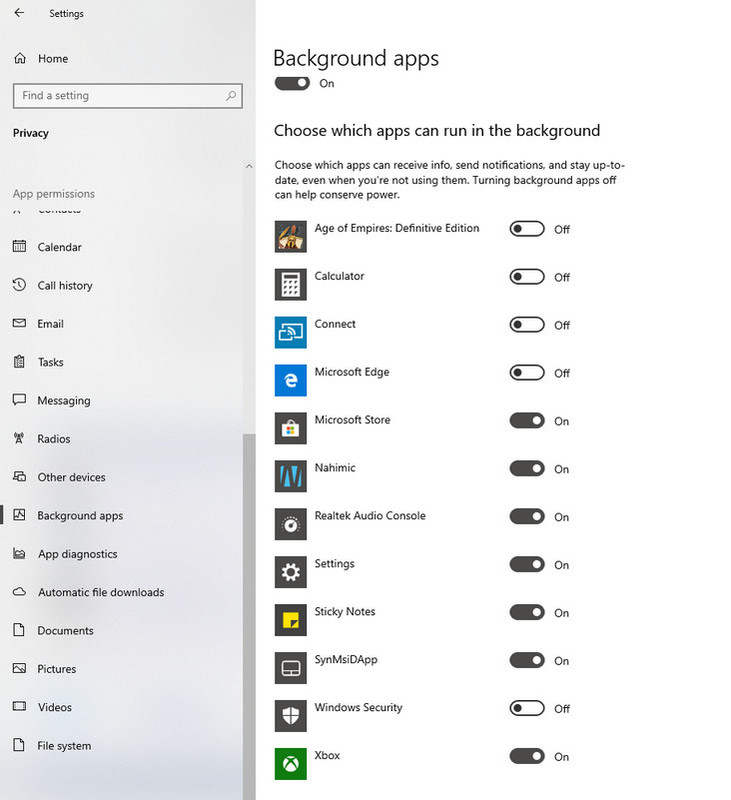This screenshot has height=800, width=731.
Task: Switch off the Nahimic toggle
Action: tap(527, 469)
